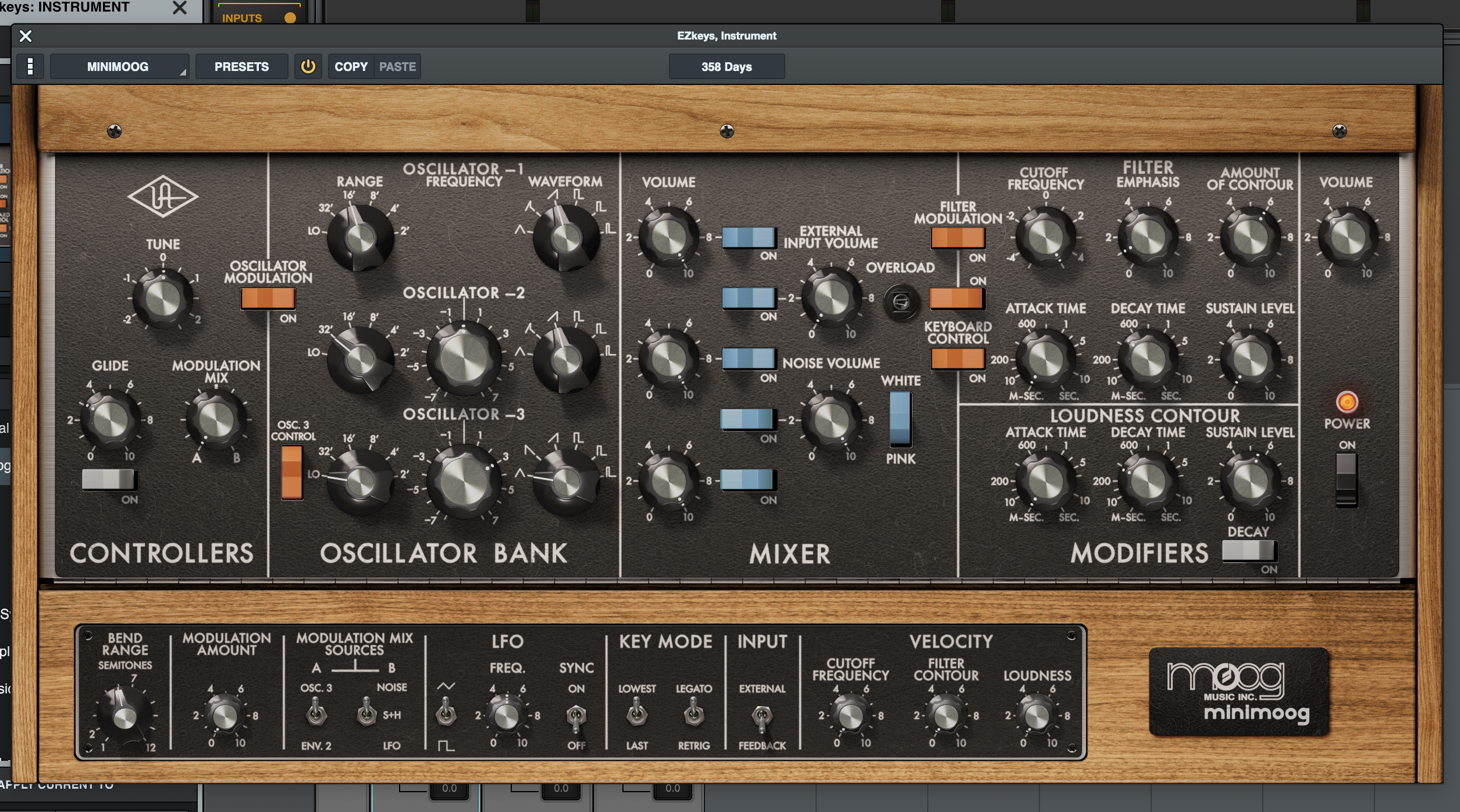Flip the Osc. 3 / Env. 2 source toggle
1460x812 pixels.
[x=316, y=713]
